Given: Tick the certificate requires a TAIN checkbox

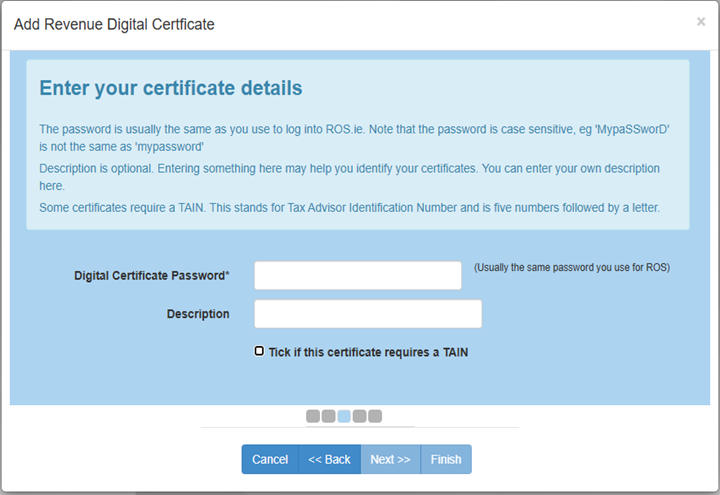Looking at the screenshot, I should pos(260,351).
